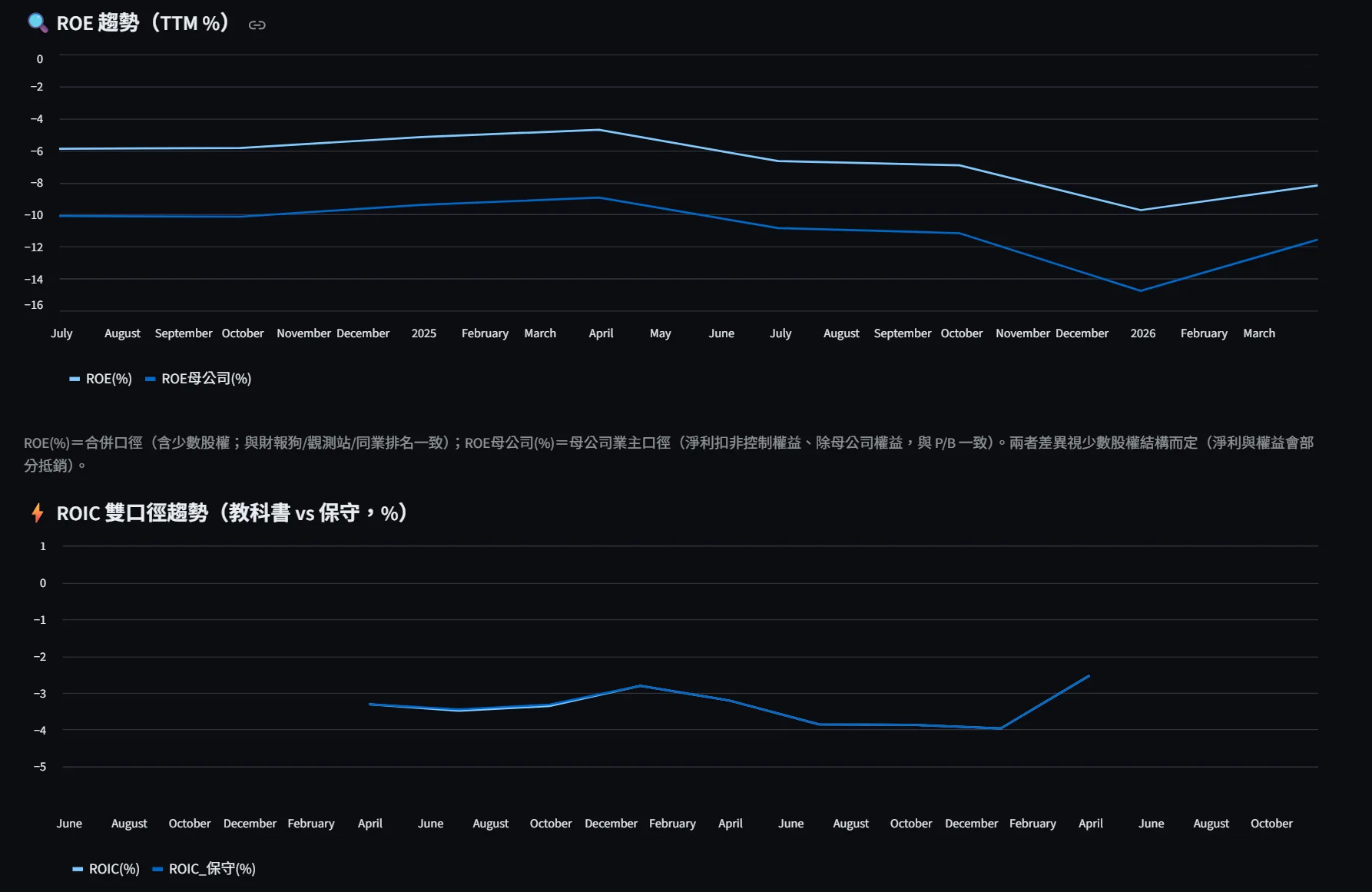Toggle the ROE(%) legend entry

[101, 379]
